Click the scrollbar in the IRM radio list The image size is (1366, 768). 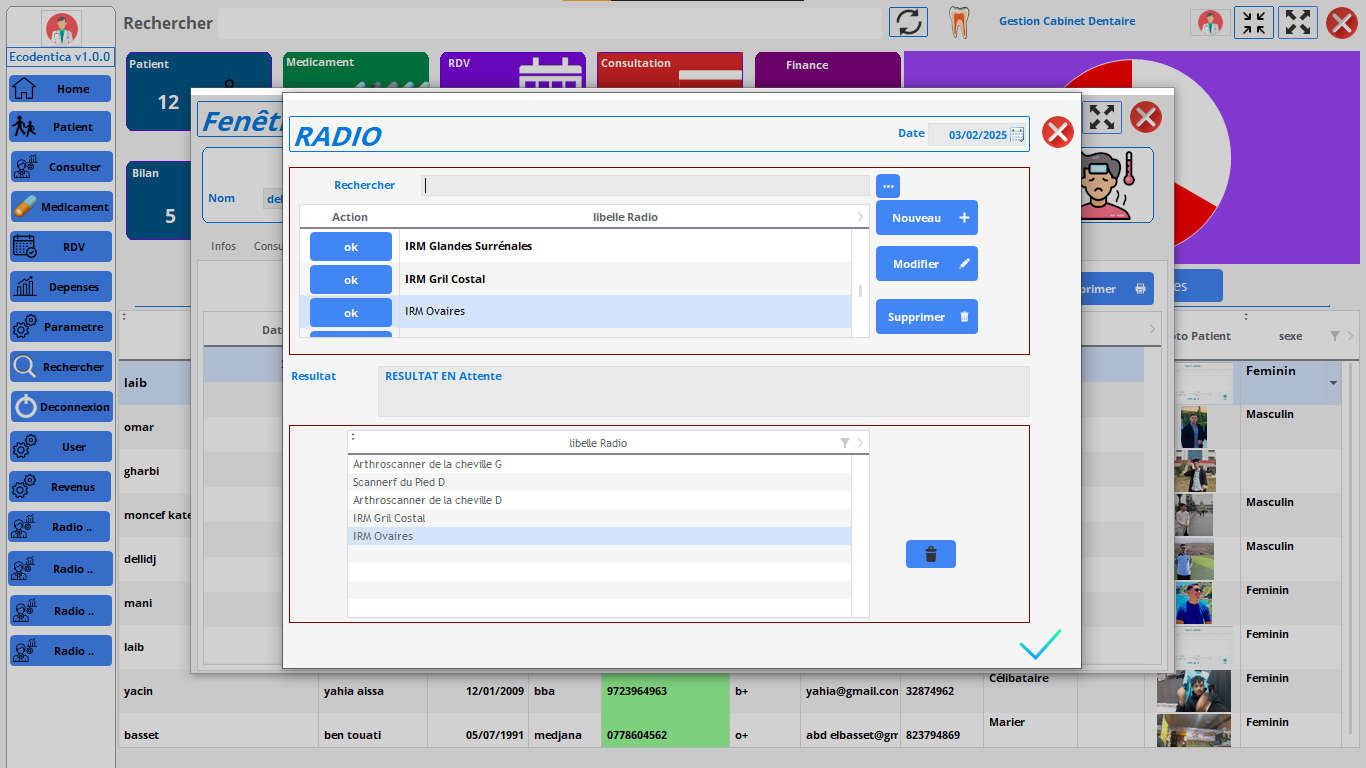pyautogui.click(x=860, y=291)
